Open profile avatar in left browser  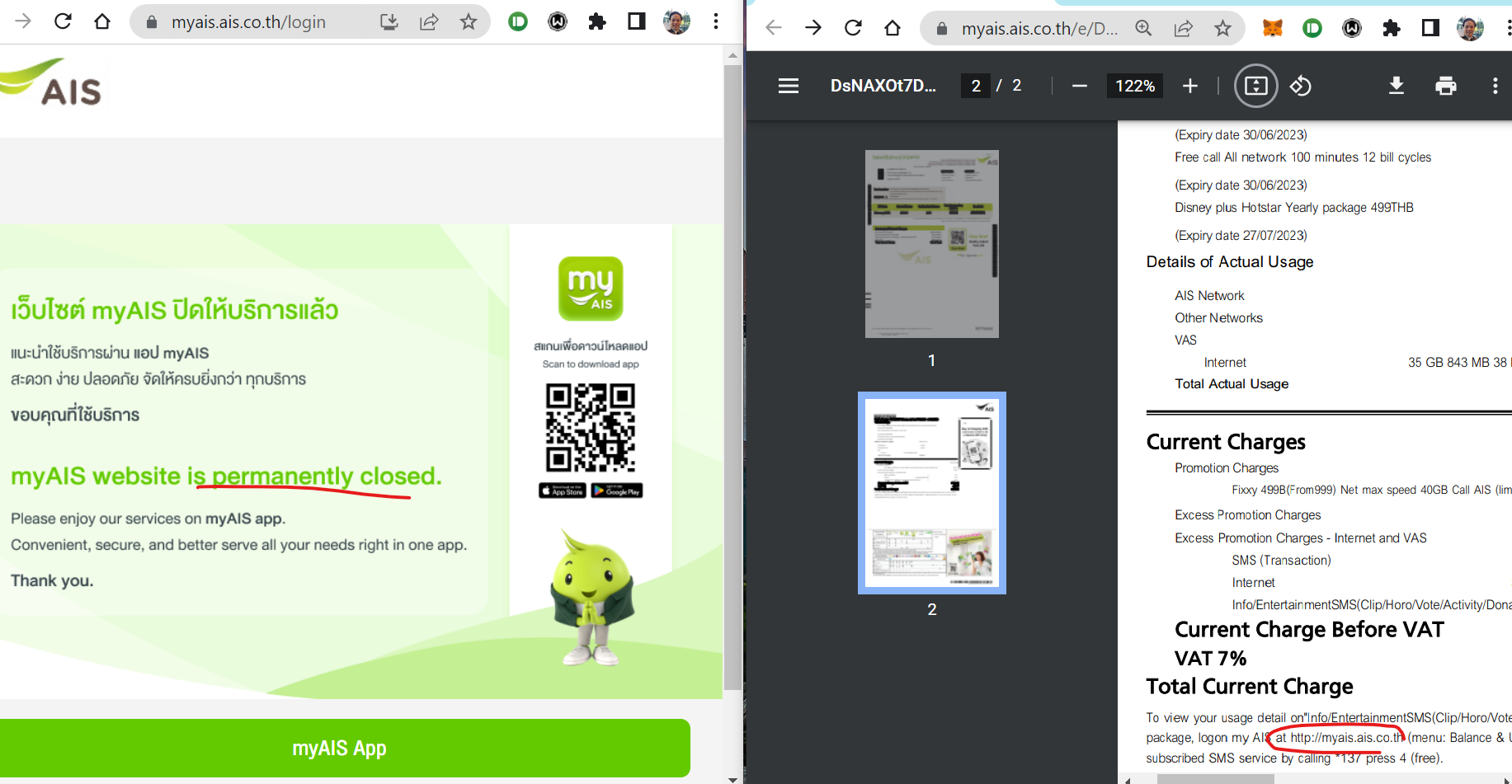click(x=676, y=21)
